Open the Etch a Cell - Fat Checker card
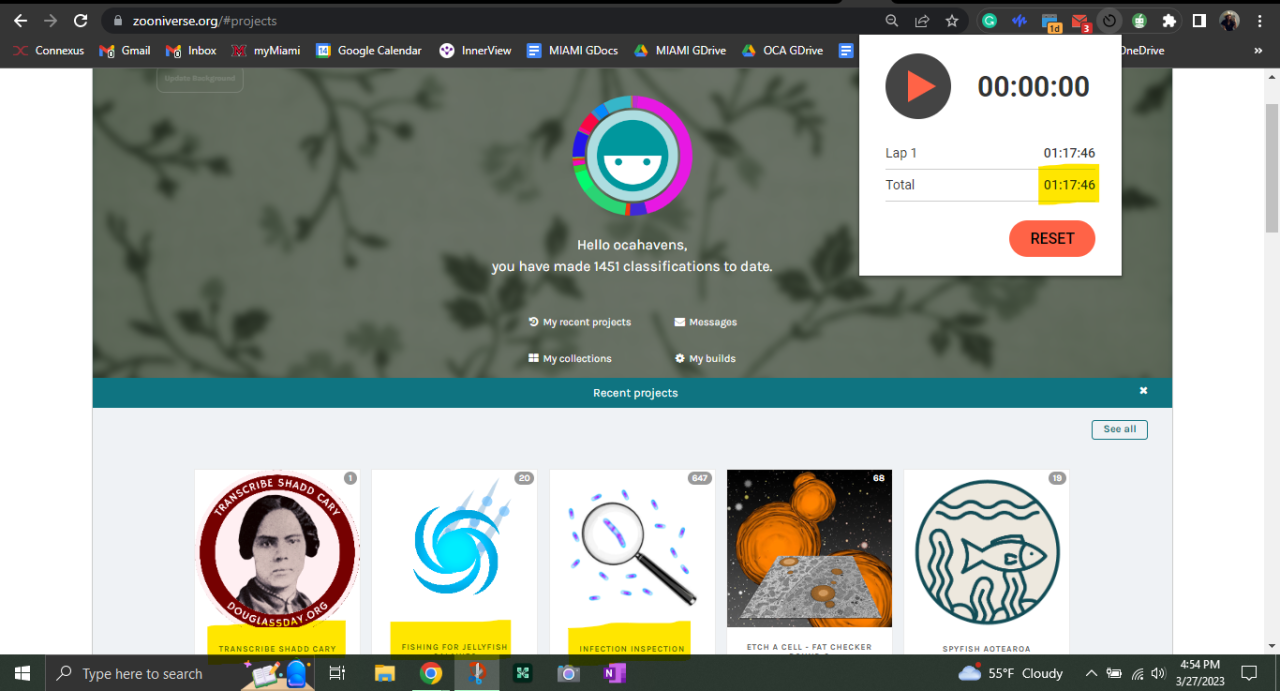The image size is (1280, 691). 809,562
